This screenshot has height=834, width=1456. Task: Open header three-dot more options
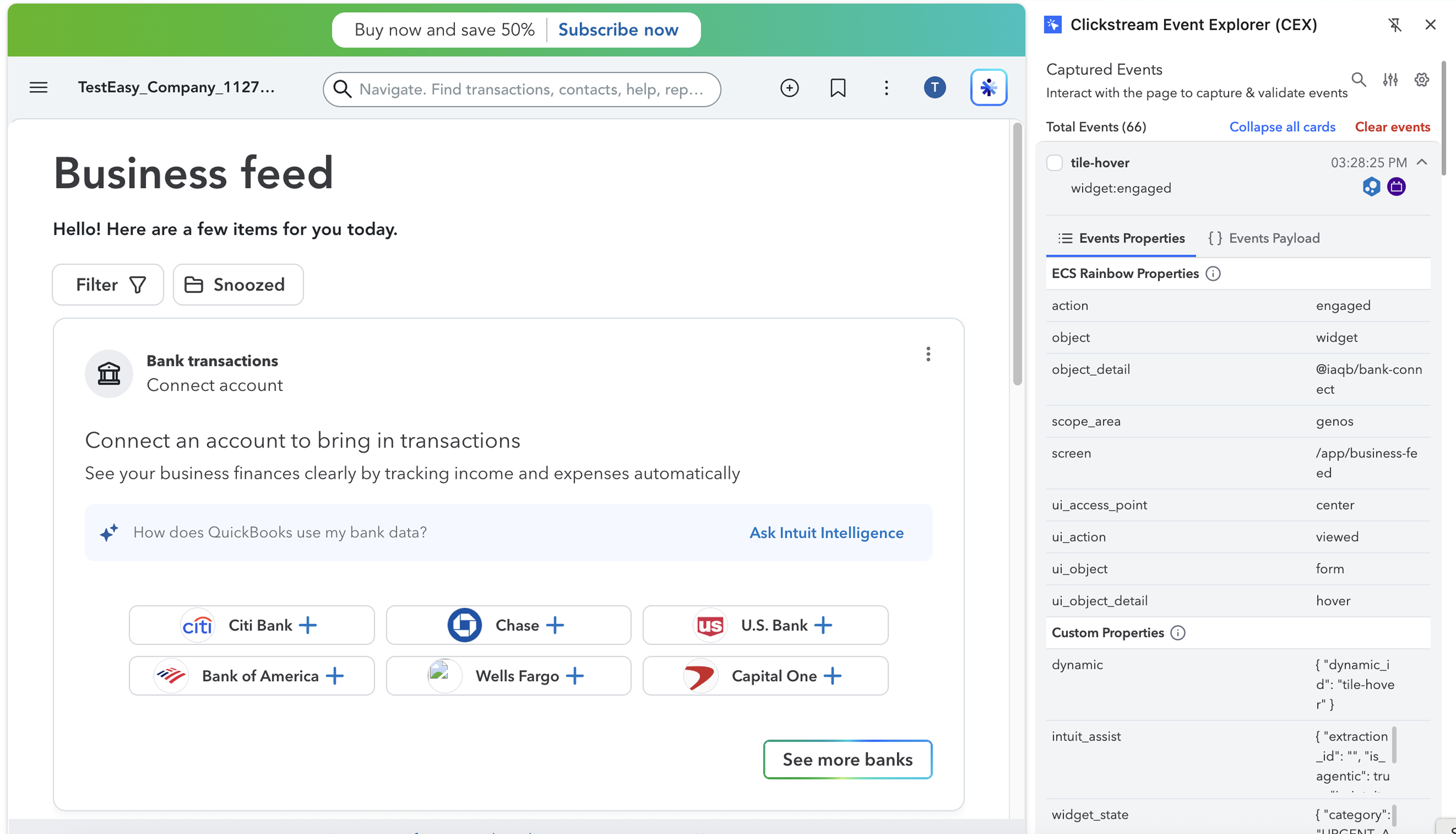[x=886, y=88]
